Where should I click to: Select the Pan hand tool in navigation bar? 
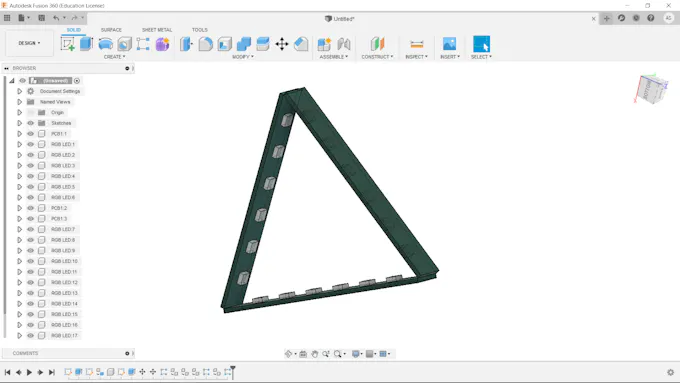pos(315,354)
